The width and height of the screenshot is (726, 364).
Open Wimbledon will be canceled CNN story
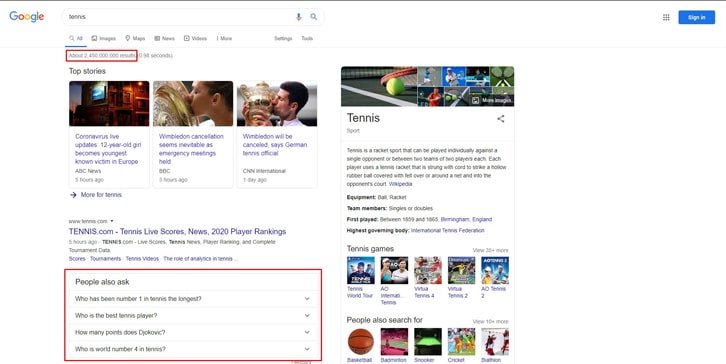275,145
